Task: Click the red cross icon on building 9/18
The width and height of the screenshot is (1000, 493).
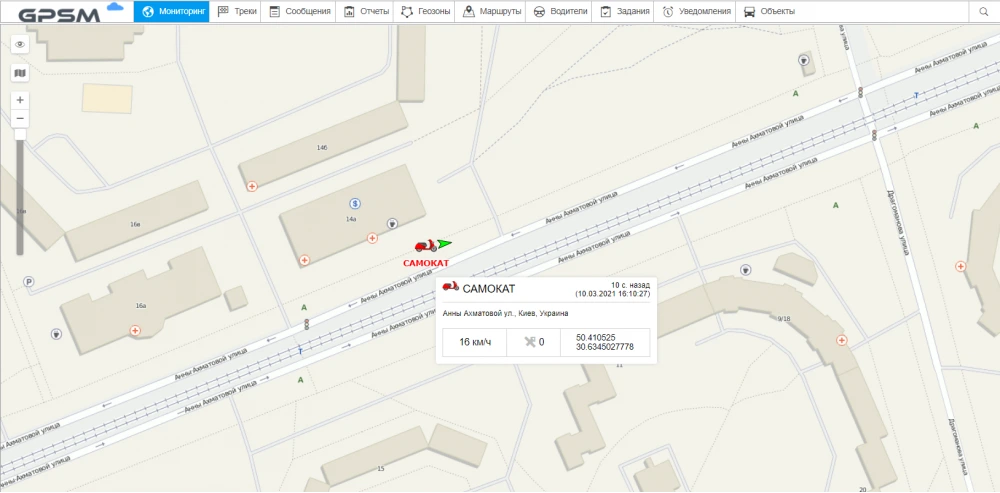Action: tap(842, 341)
